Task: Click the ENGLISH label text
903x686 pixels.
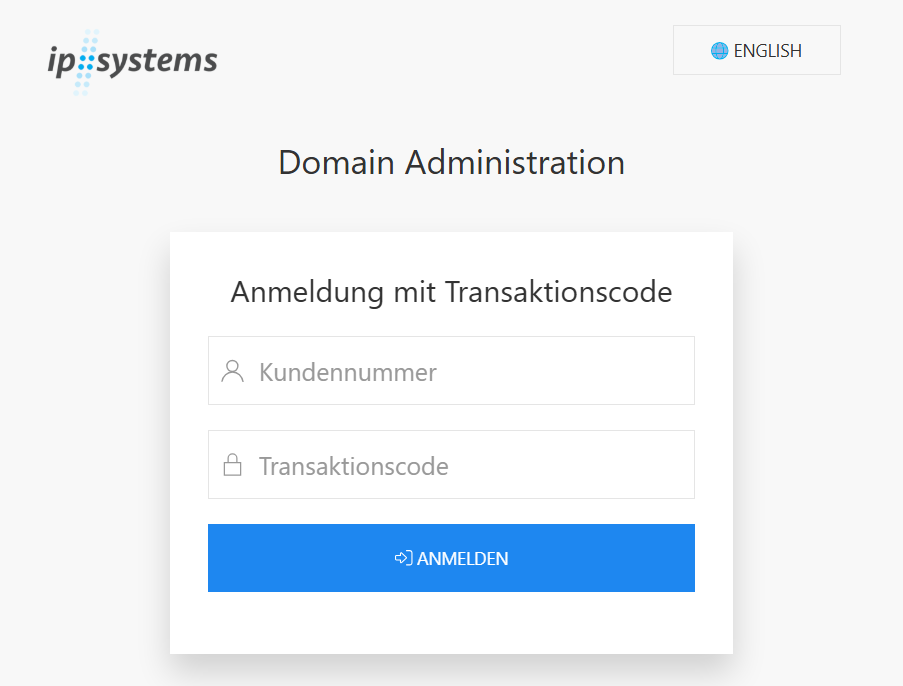Action: 767,51
